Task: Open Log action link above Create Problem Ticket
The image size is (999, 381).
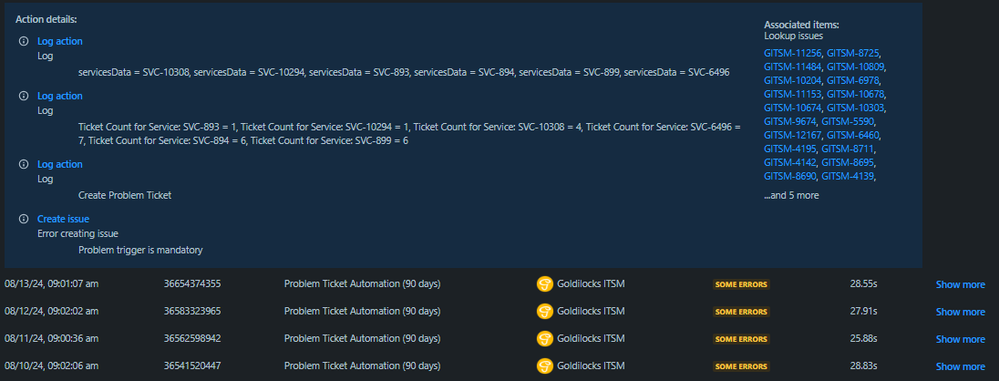Action: point(60,164)
